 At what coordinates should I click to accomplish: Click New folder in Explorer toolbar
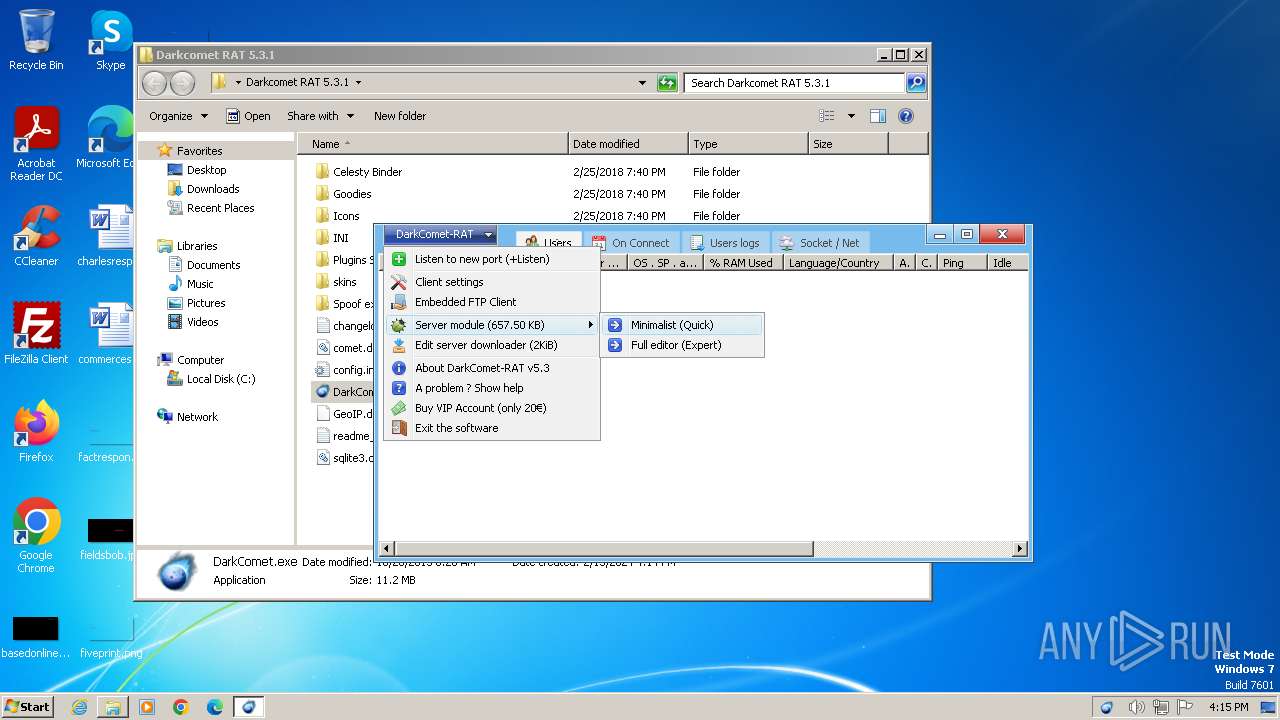(400, 116)
